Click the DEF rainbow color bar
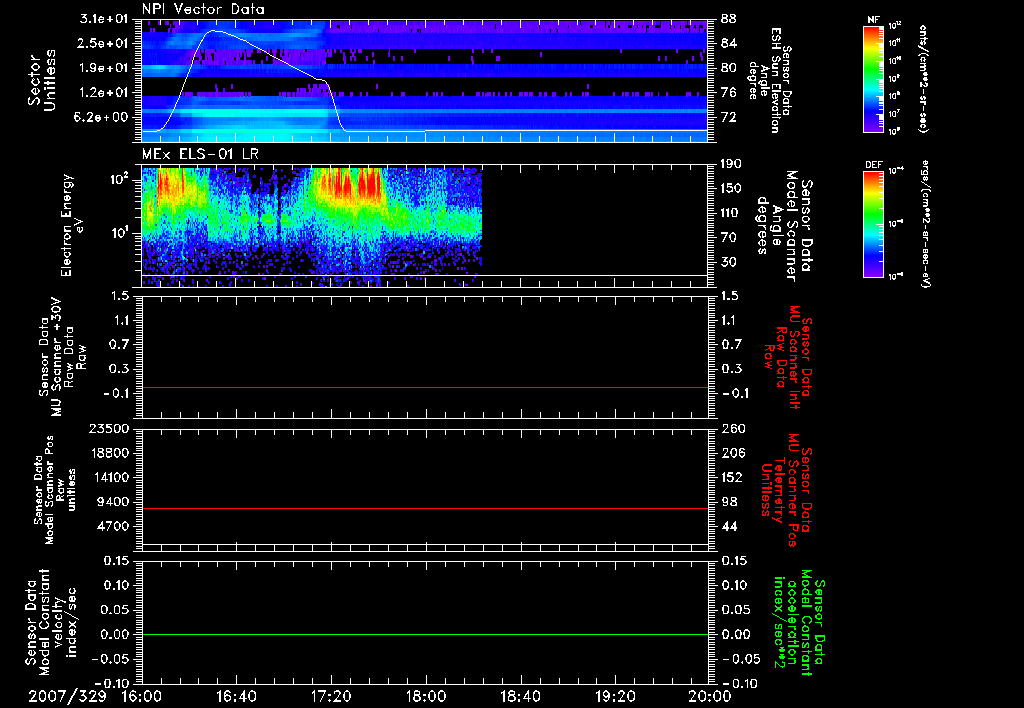 pyautogui.click(x=874, y=223)
